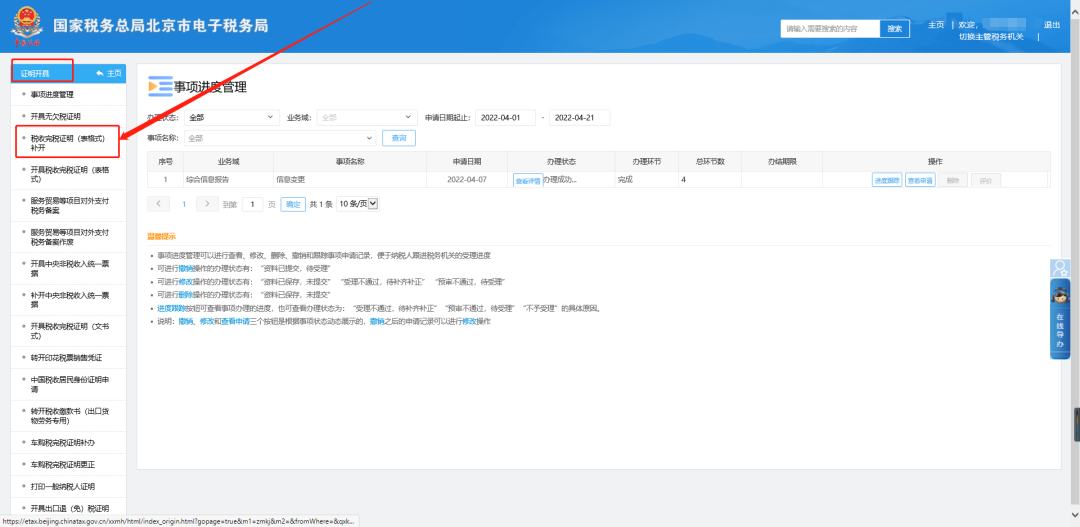Open 开具中央非税收入统一票据 menu item

69,268
